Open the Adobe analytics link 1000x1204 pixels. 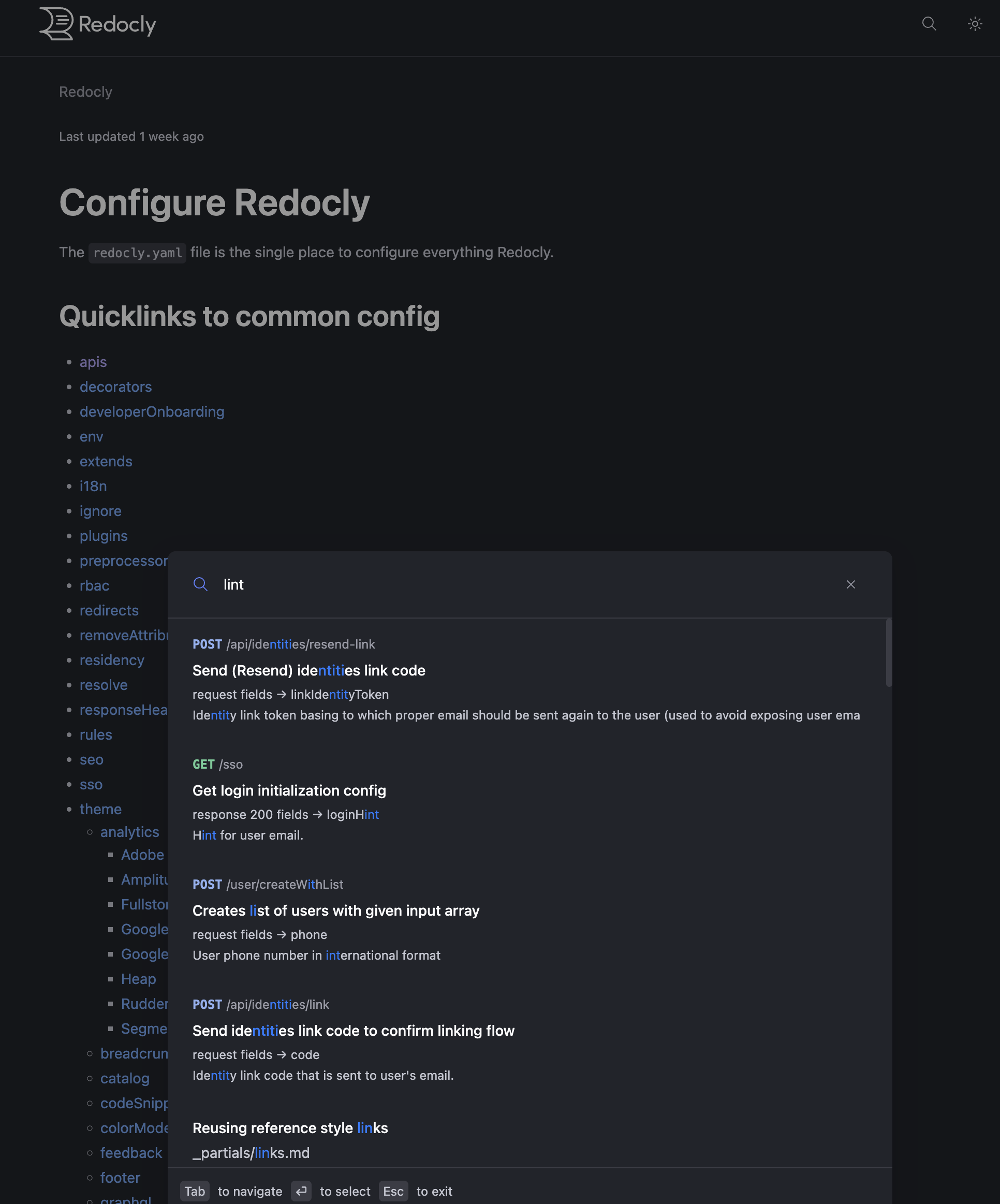click(143, 855)
